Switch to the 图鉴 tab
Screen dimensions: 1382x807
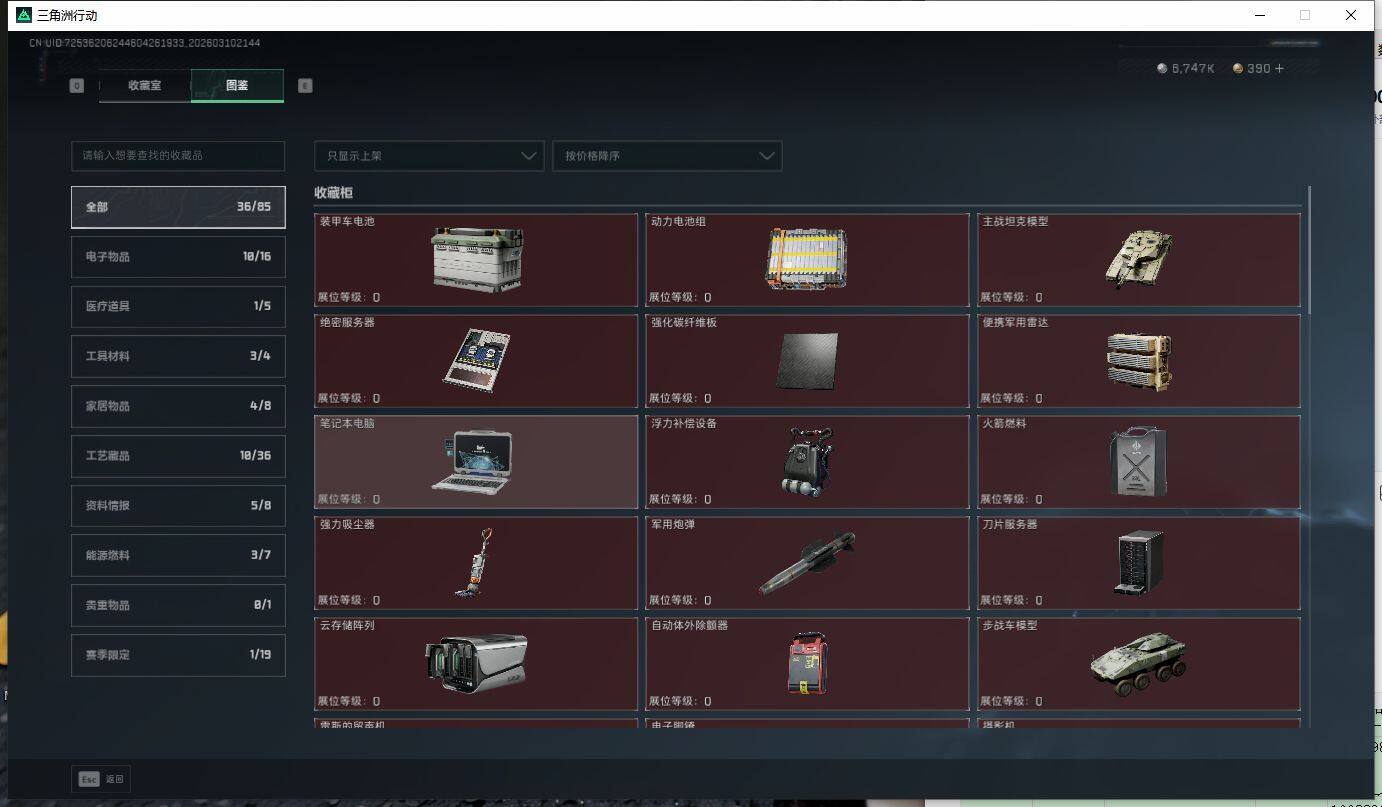(237, 86)
